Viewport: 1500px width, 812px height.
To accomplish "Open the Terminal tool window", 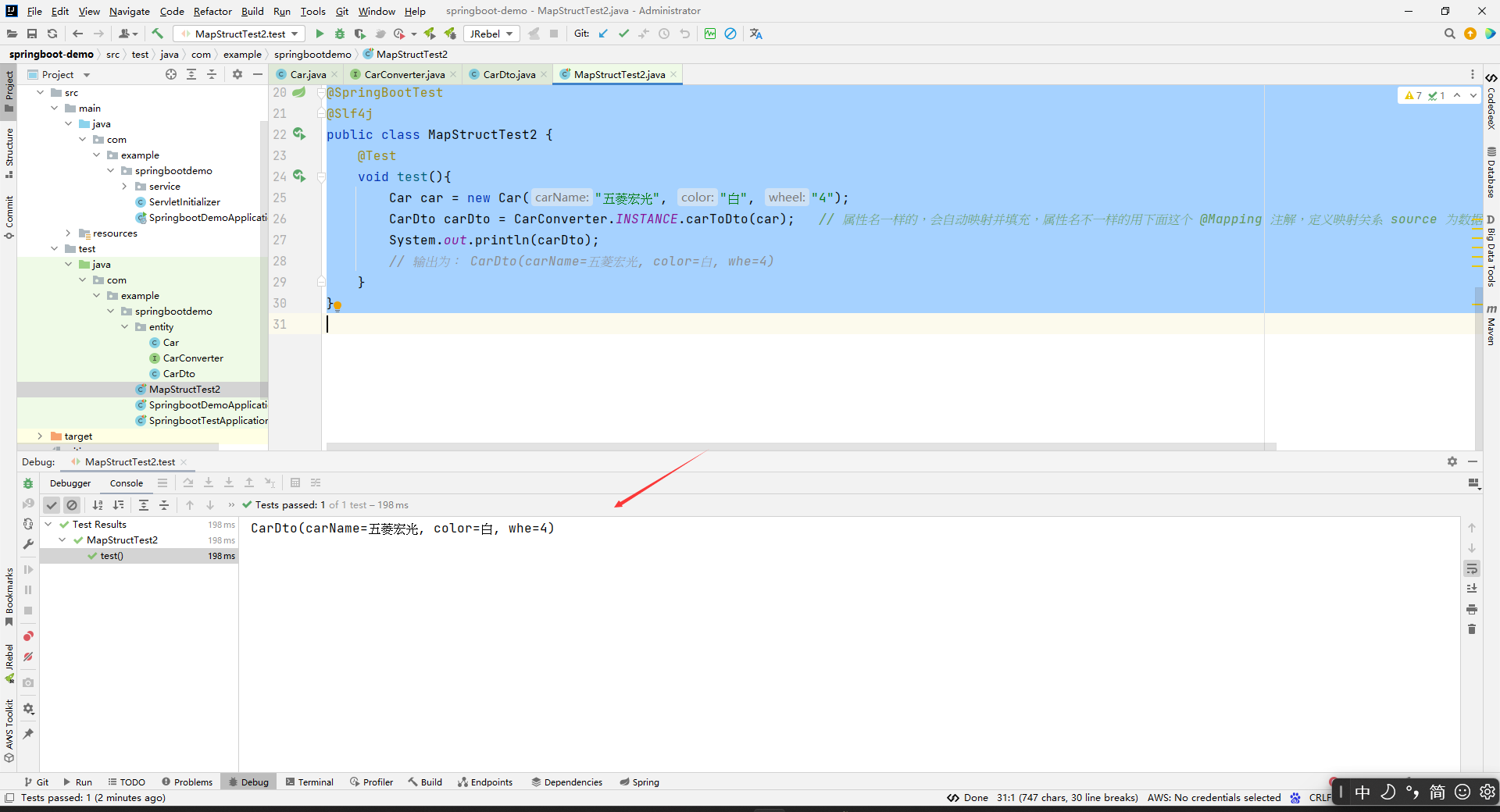I will tap(309, 782).
